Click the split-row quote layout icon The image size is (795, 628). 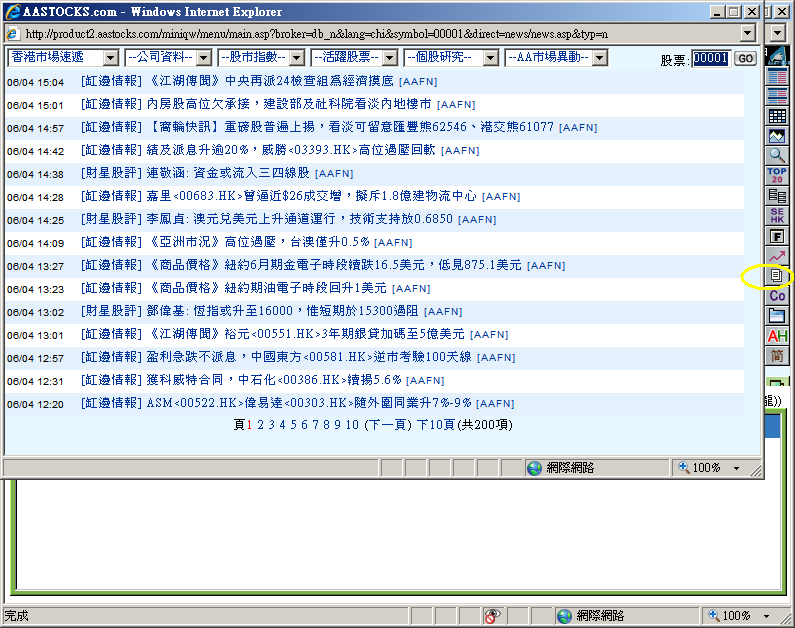tap(777, 96)
